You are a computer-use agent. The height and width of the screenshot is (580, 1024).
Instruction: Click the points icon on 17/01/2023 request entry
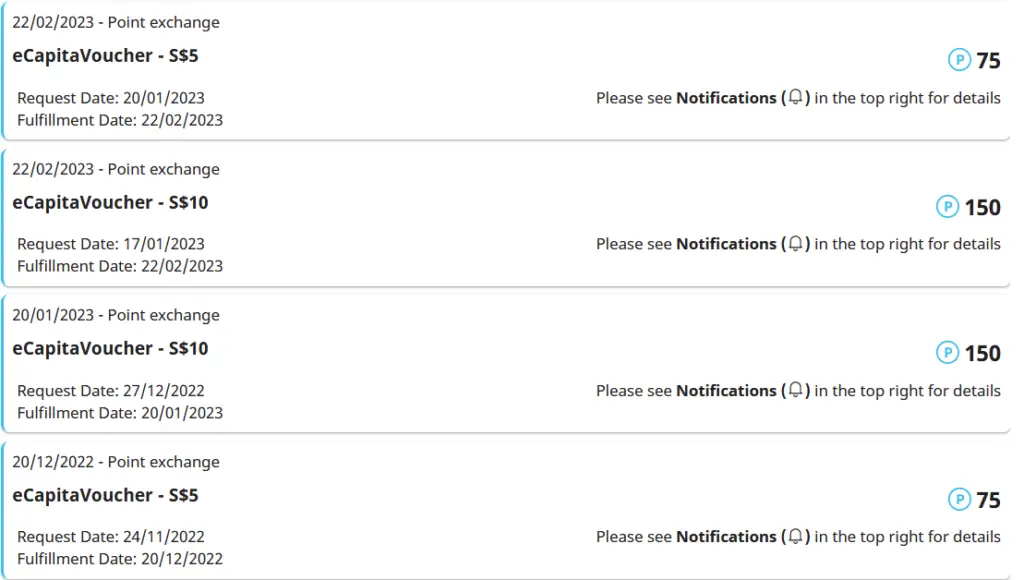click(947, 206)
